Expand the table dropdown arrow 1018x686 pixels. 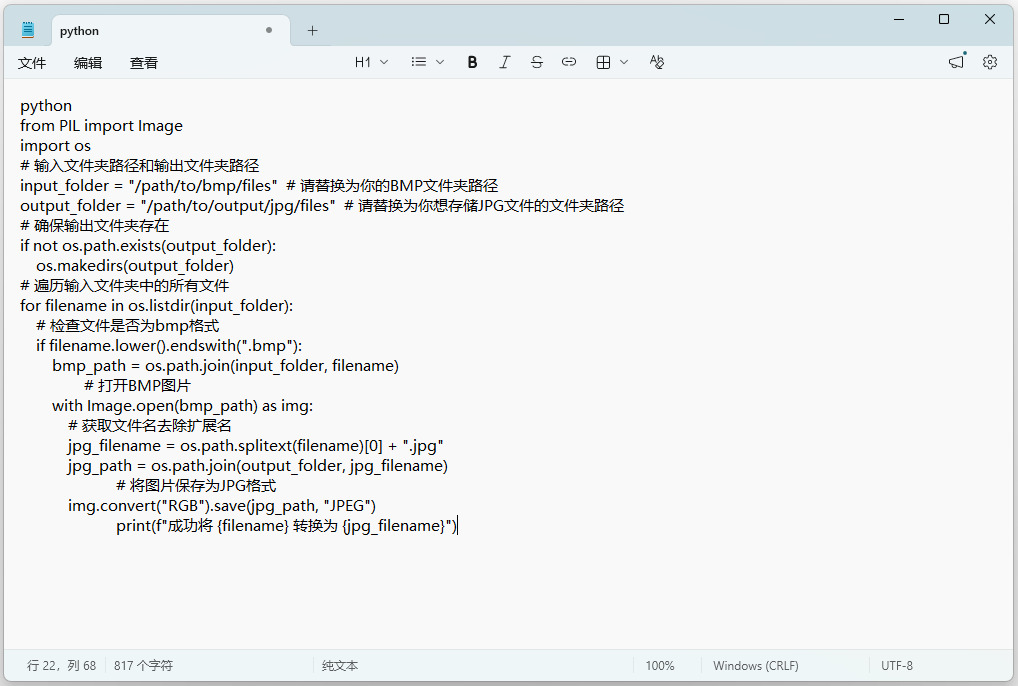click(624, 62)
